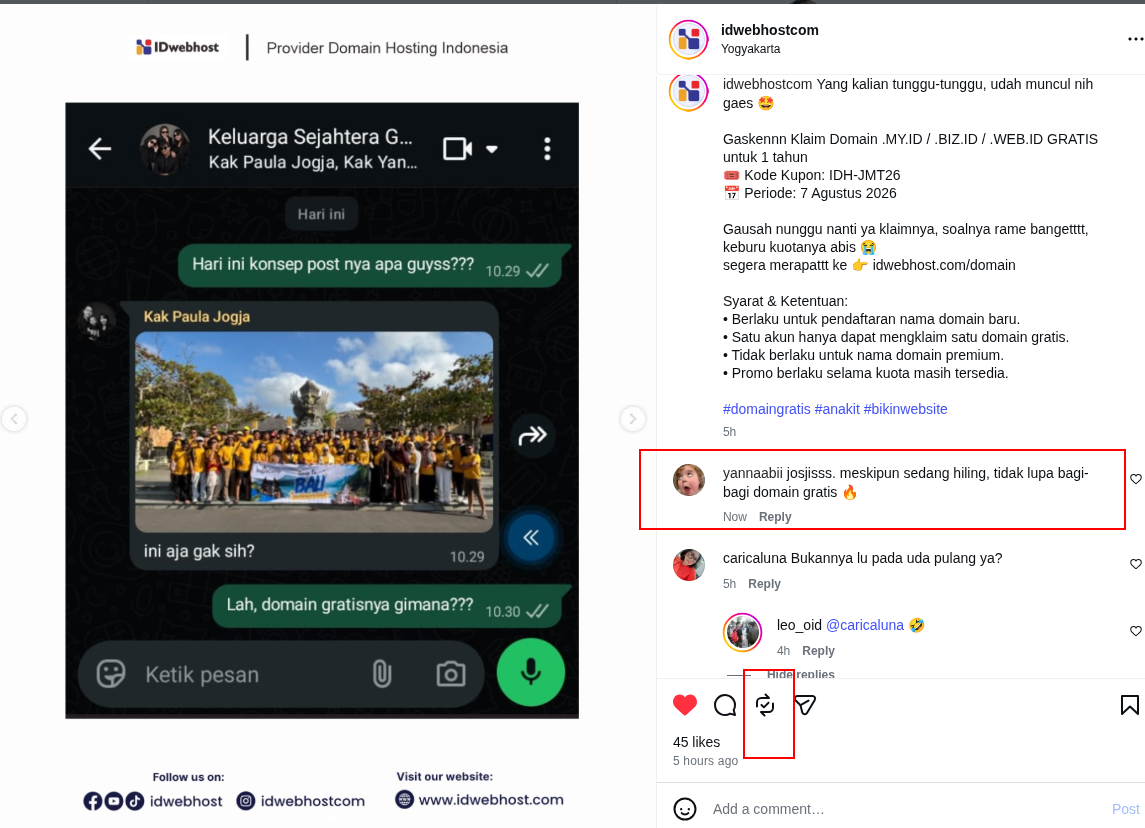Open the comment bubble icon

[x=724, y=705]
